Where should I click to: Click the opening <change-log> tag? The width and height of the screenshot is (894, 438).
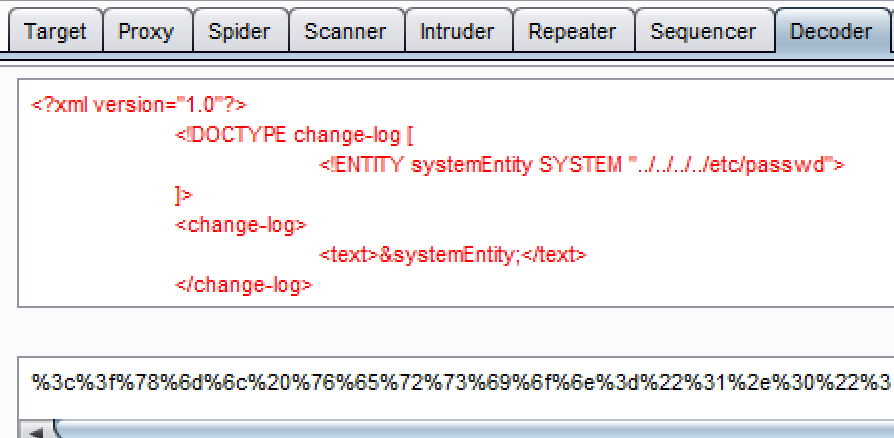click(x=241, y=224)
